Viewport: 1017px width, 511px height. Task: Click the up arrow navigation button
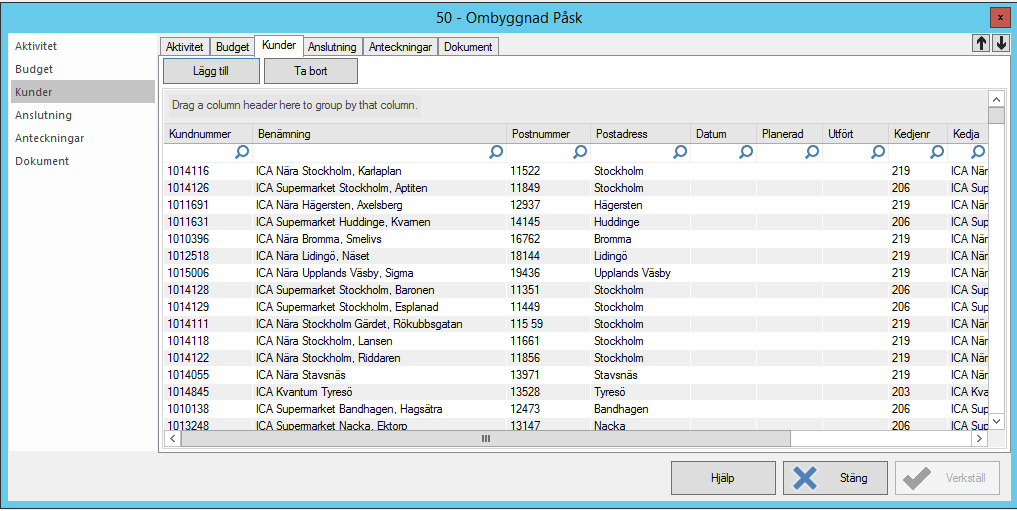(981, 43)
